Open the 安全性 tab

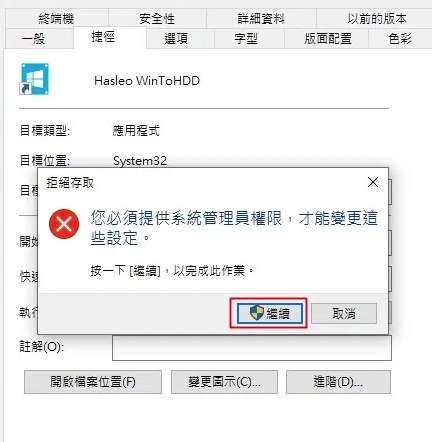(x=157, y=19)
